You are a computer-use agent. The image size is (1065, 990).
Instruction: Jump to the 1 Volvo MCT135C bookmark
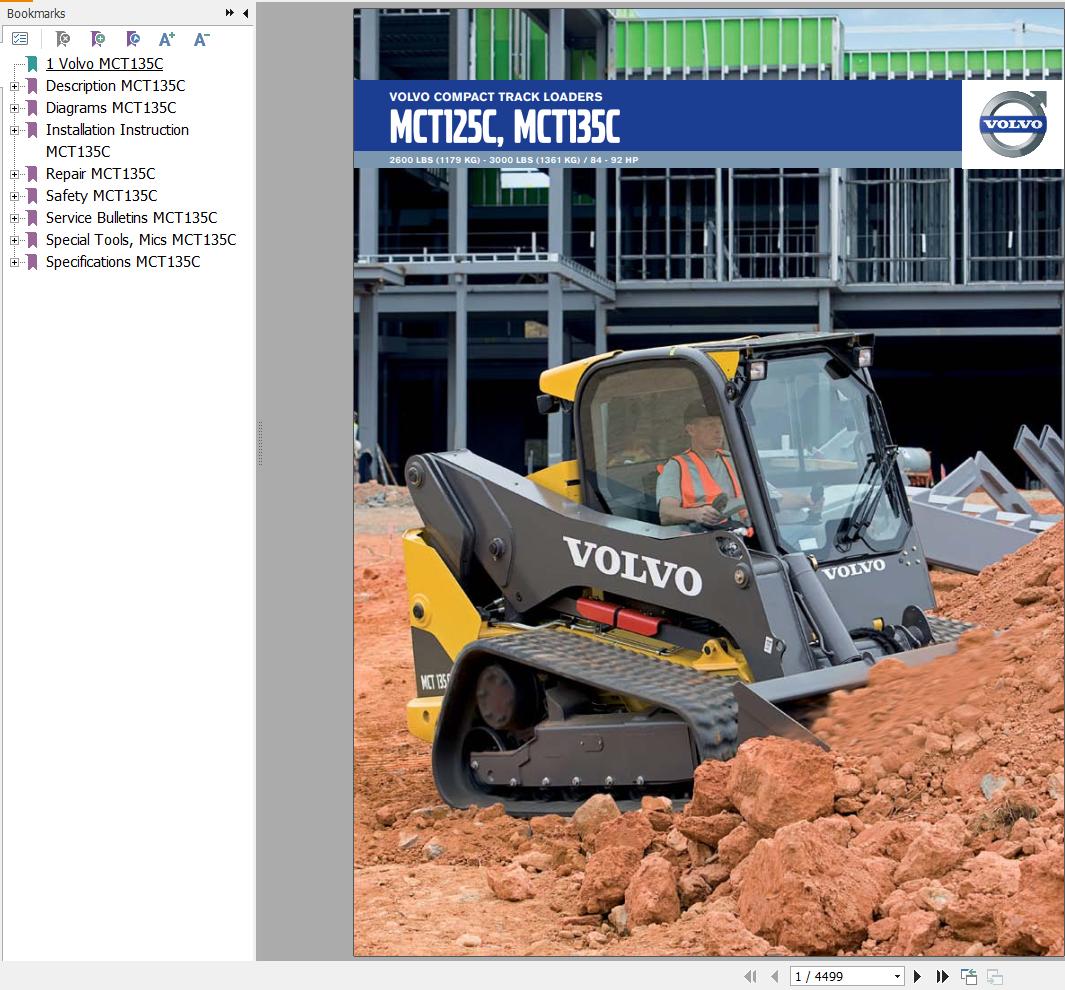pyautogui.click(x=104, y=63)
